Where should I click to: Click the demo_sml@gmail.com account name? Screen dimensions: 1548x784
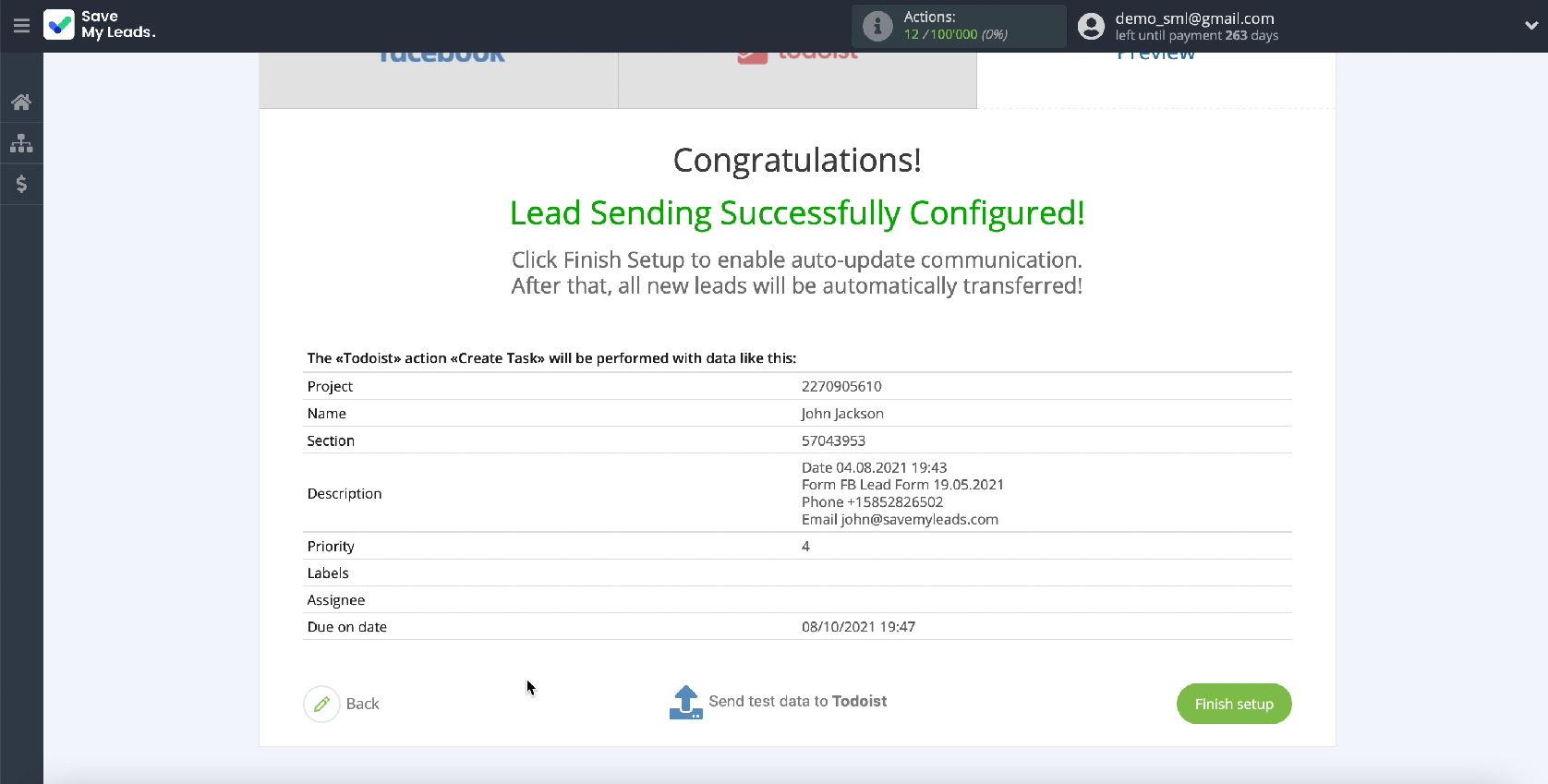tap(1194, 18)
